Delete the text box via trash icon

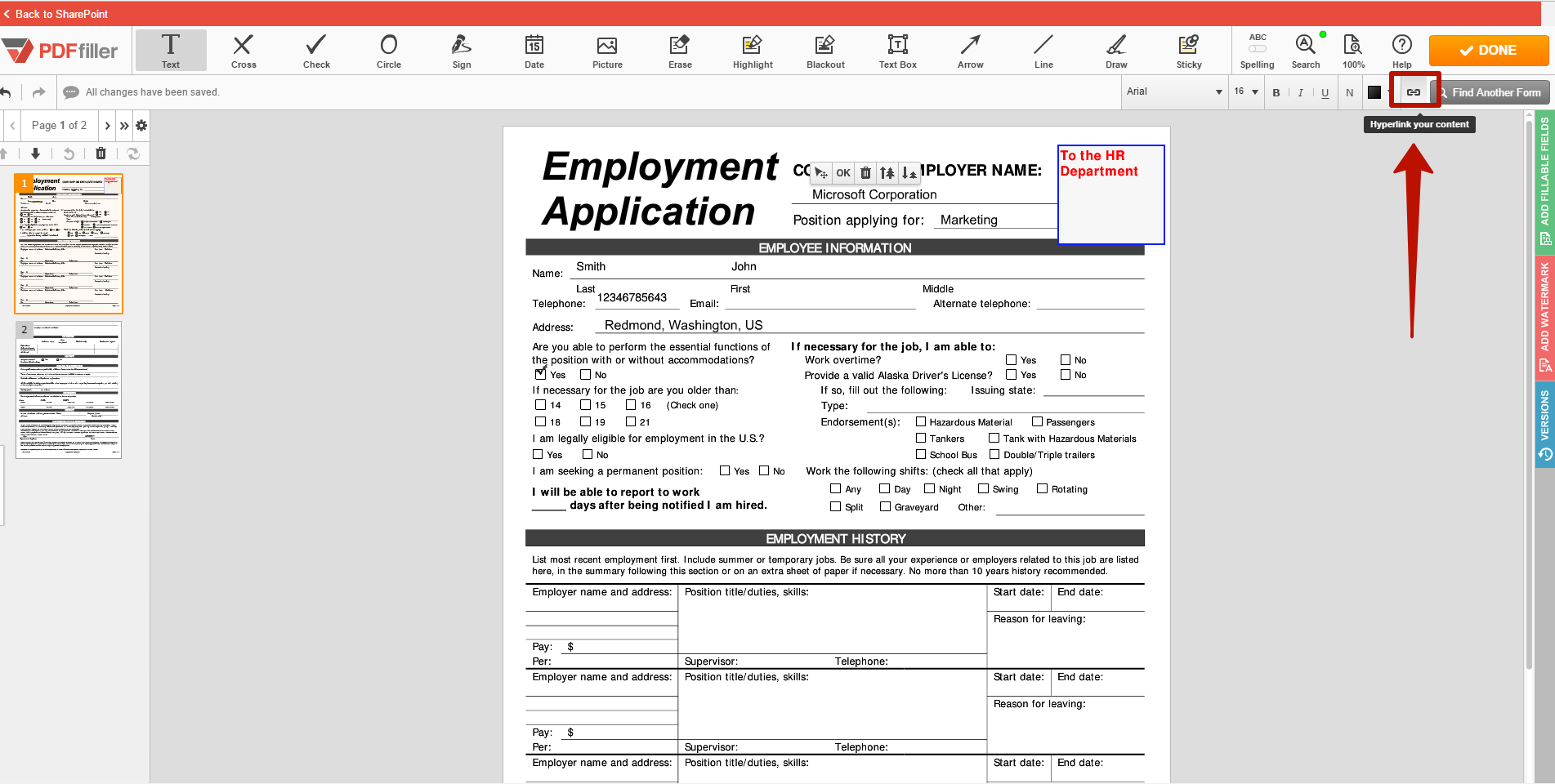(865, 173)
